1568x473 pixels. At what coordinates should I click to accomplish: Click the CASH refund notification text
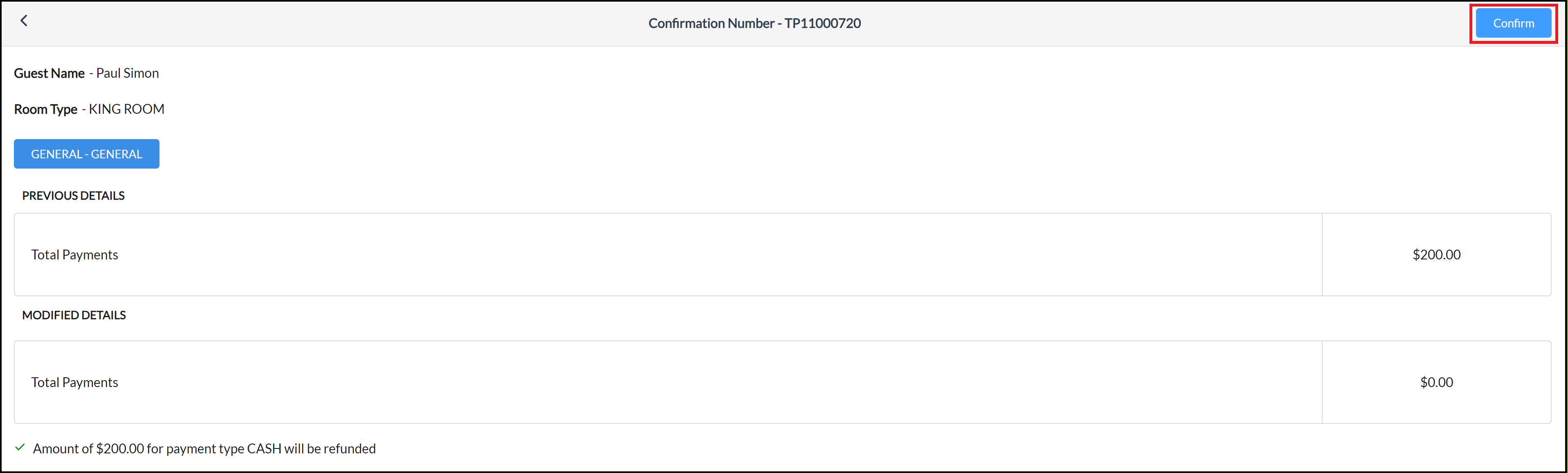coord(204,448)
